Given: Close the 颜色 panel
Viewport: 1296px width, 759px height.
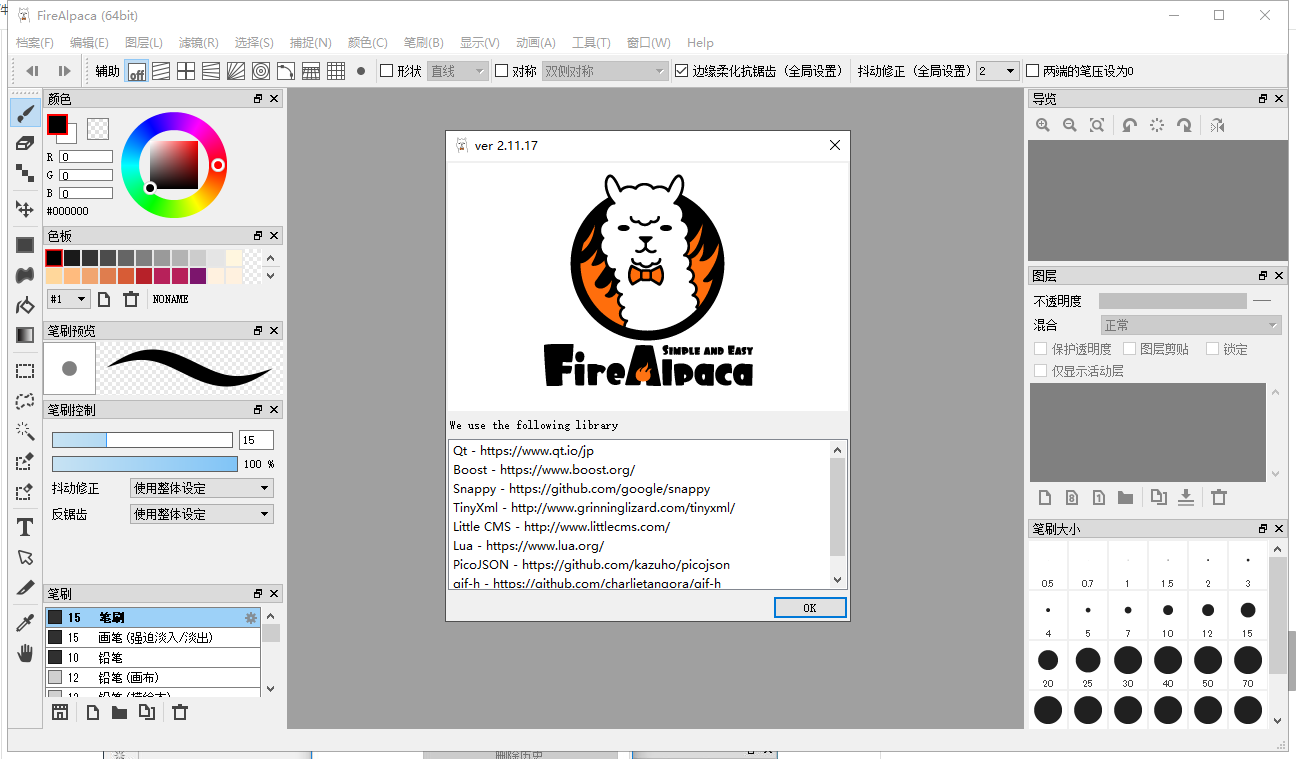Looking at the screenshot, I should click(275, 99).
